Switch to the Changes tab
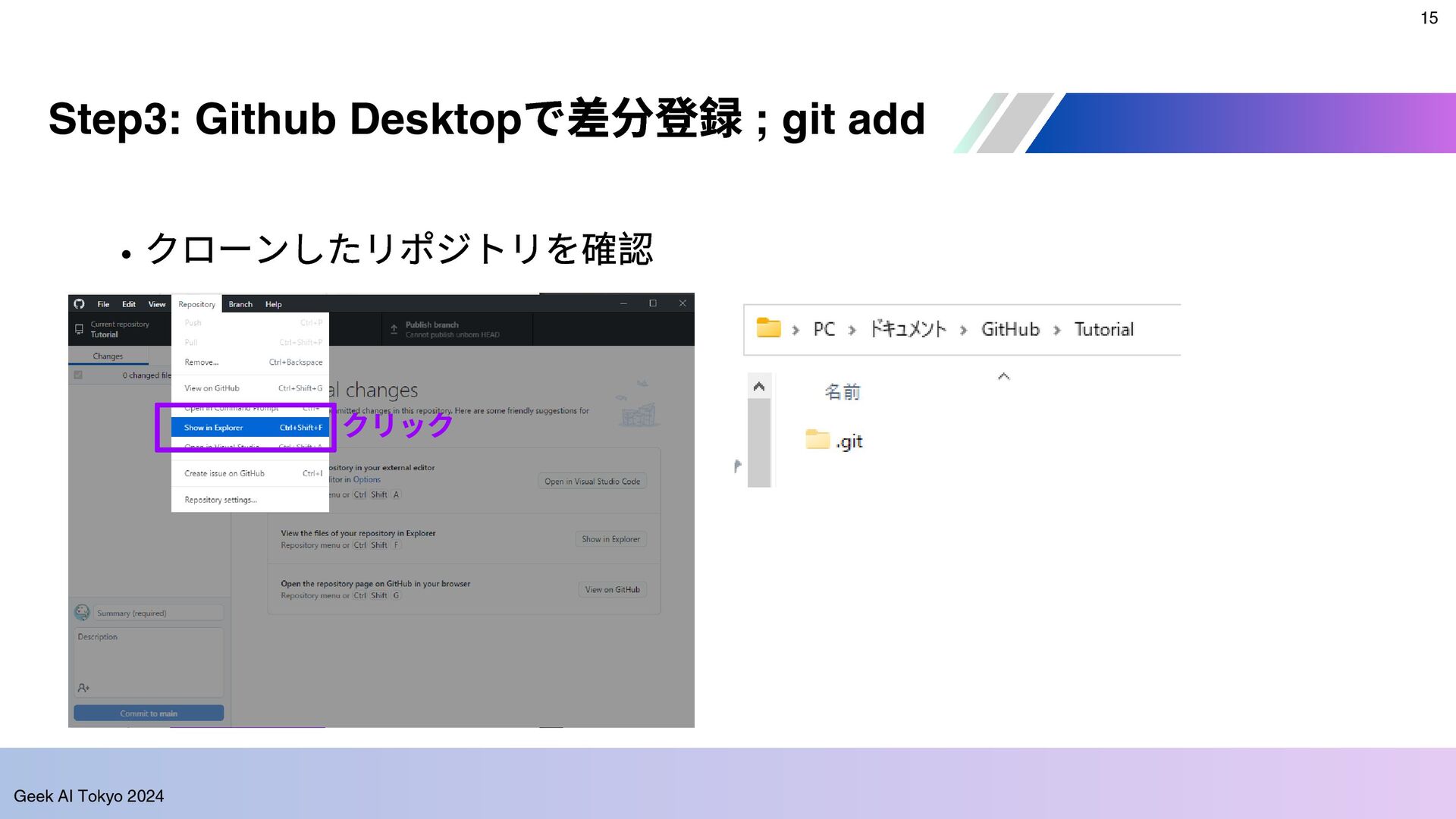Screen dimensions: 1456x819 pos(108,356)
